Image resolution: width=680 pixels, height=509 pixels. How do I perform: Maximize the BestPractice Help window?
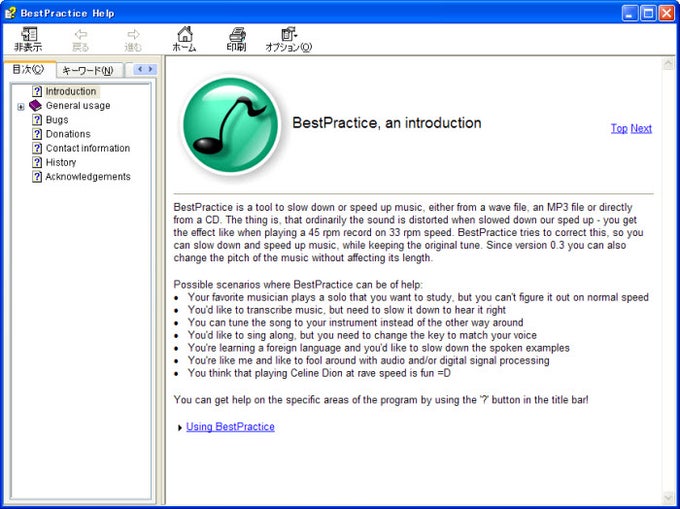(648, 13)
